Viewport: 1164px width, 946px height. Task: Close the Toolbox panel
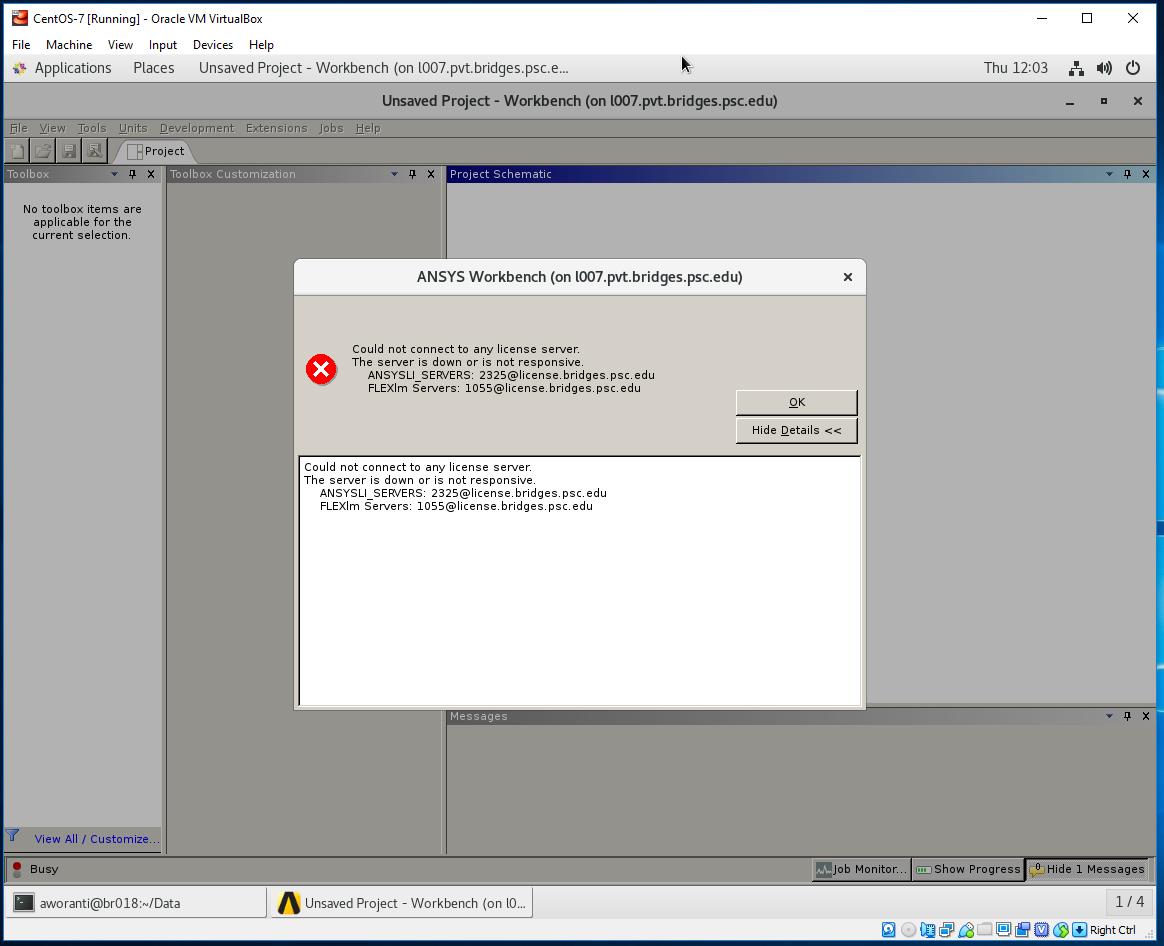[151, 174]
